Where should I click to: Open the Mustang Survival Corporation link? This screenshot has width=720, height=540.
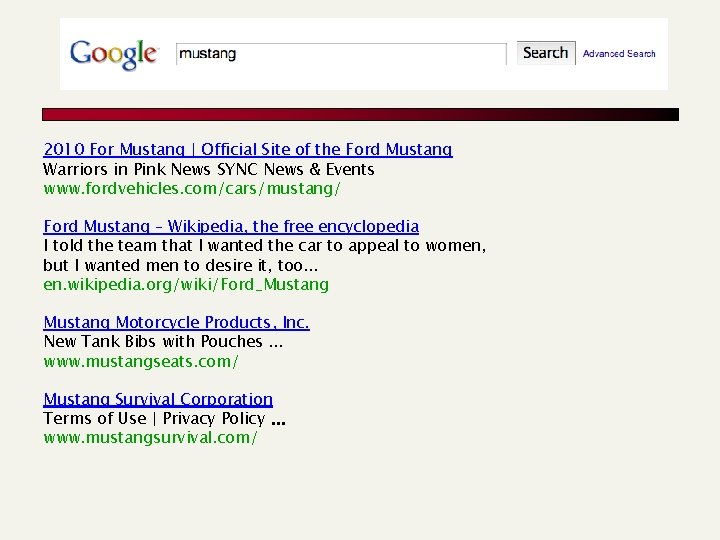158,399
